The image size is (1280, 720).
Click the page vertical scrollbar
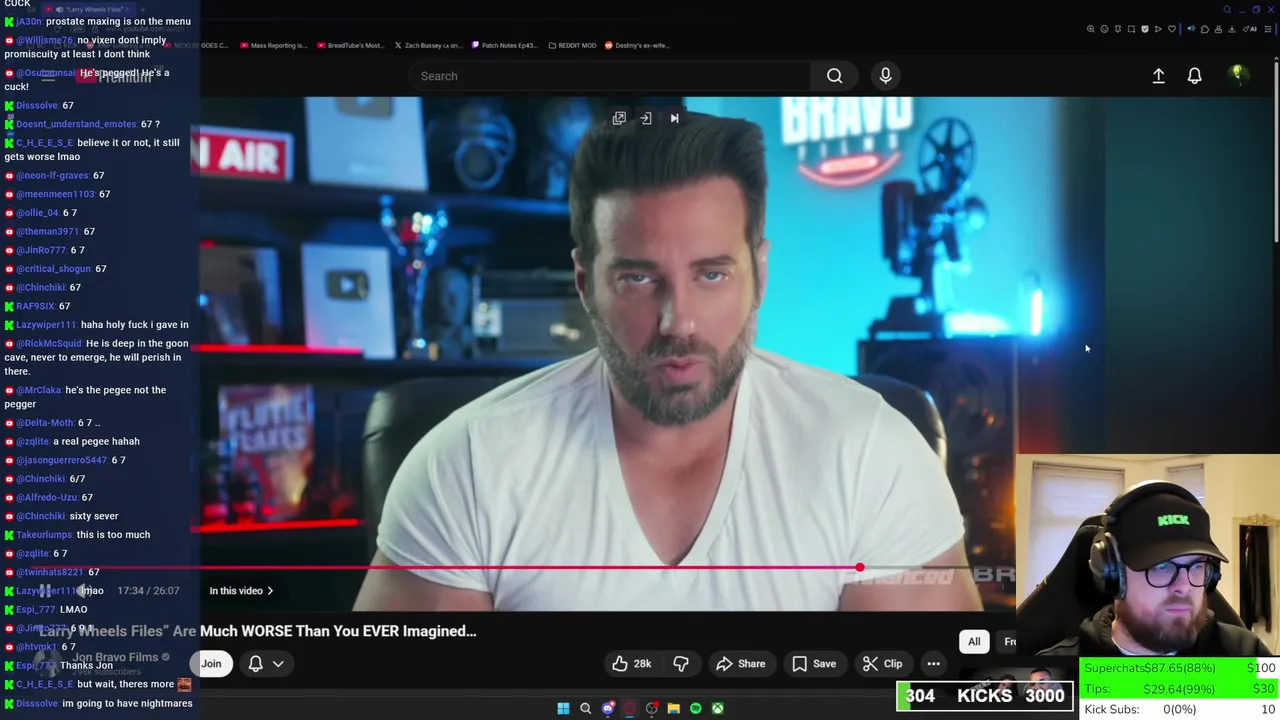pos(1275,150)
